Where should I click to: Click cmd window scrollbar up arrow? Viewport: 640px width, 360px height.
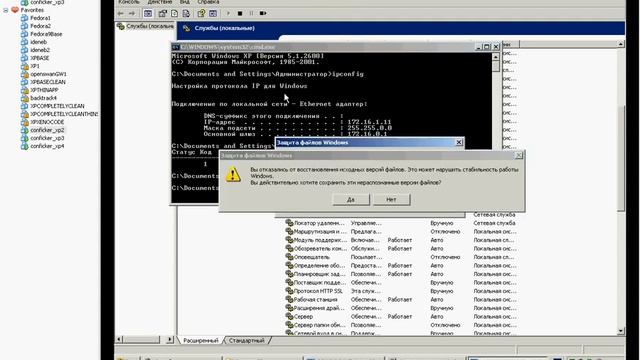tap(496, 57)
